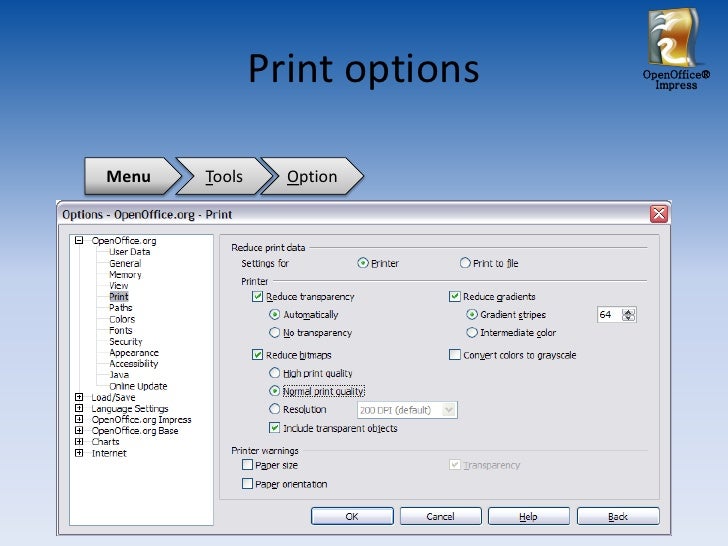
Task: Enable the Paper size warning checkbox
Action: (x=247, y=465)
